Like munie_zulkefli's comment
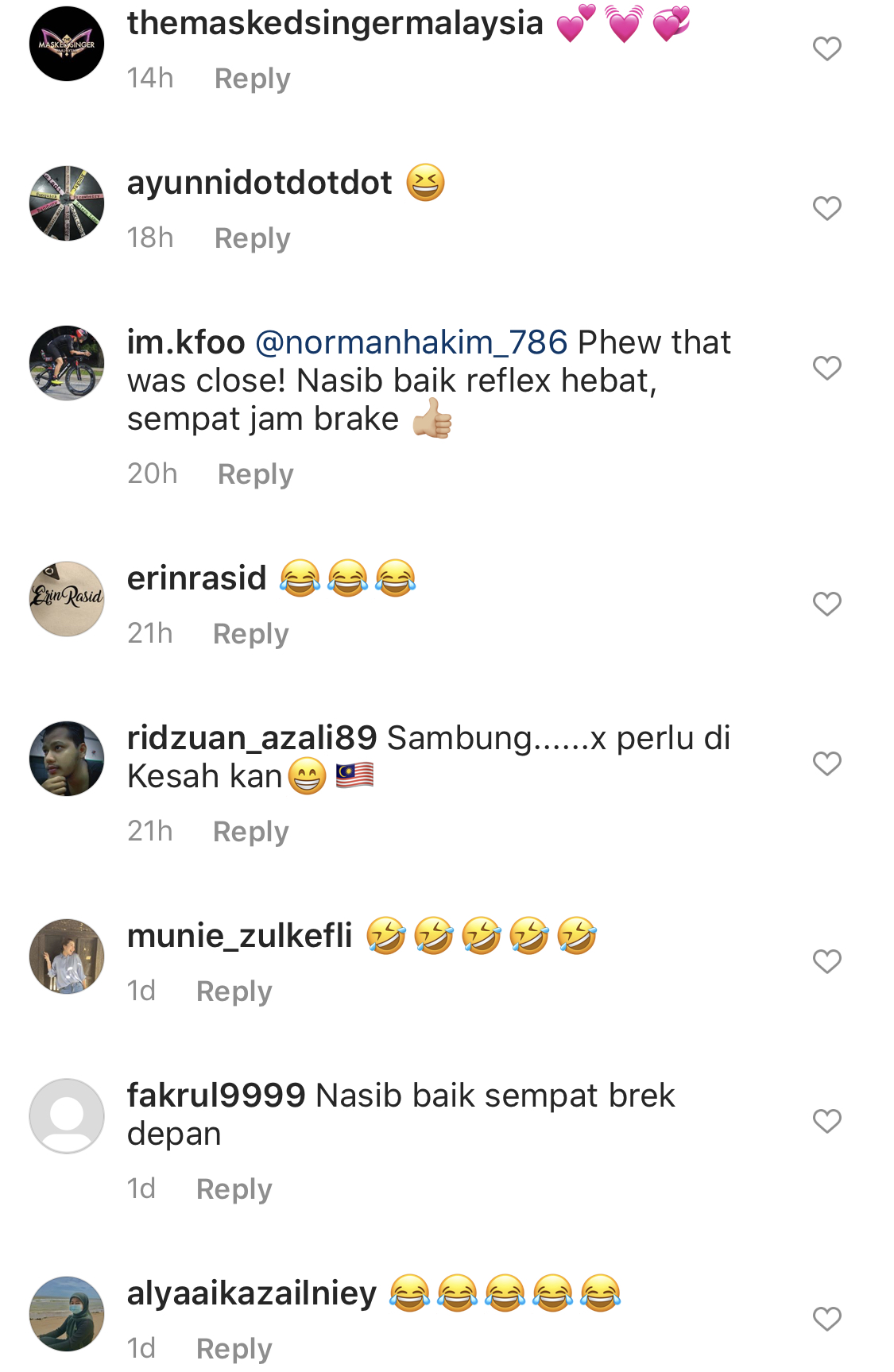Image resolution: width=894 pixels, height=1372 pixels. (826, 962)
